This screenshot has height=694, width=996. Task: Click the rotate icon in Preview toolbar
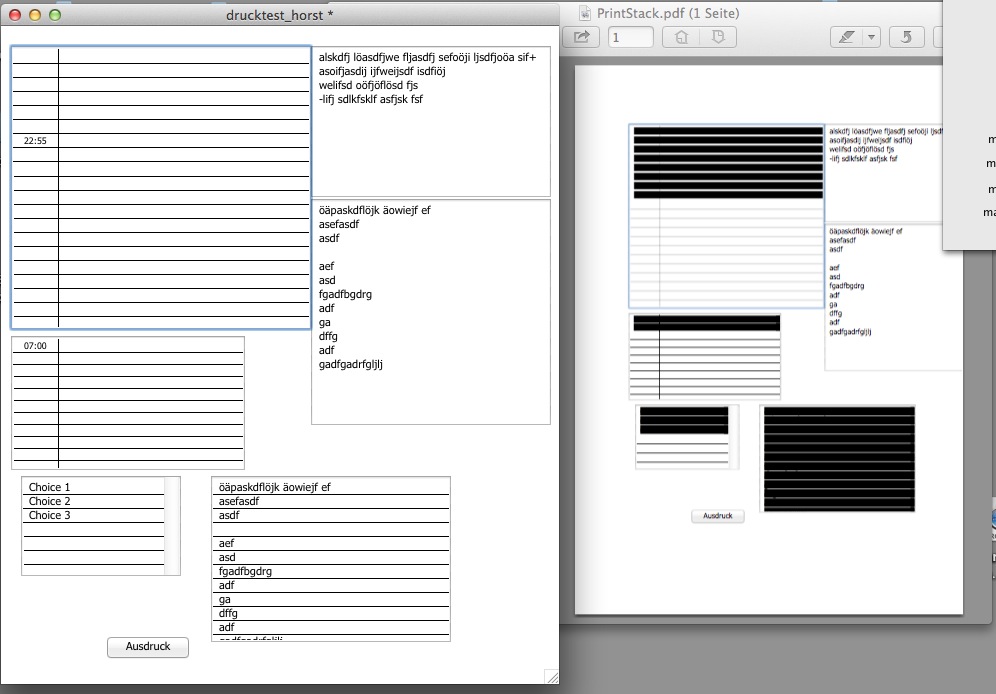(x=906, y=37)
